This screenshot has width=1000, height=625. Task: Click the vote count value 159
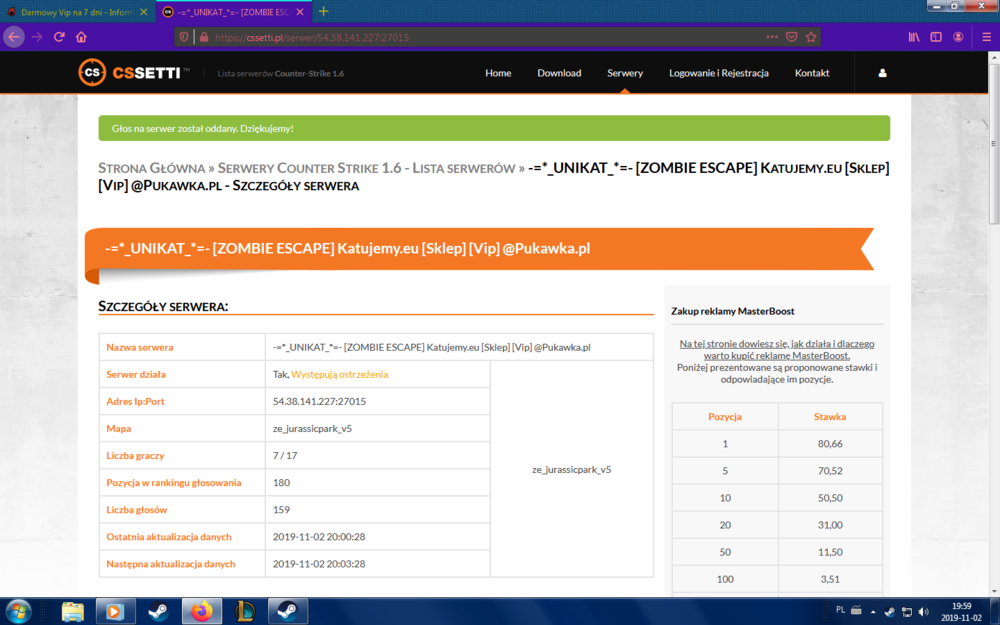coord(281,510)
